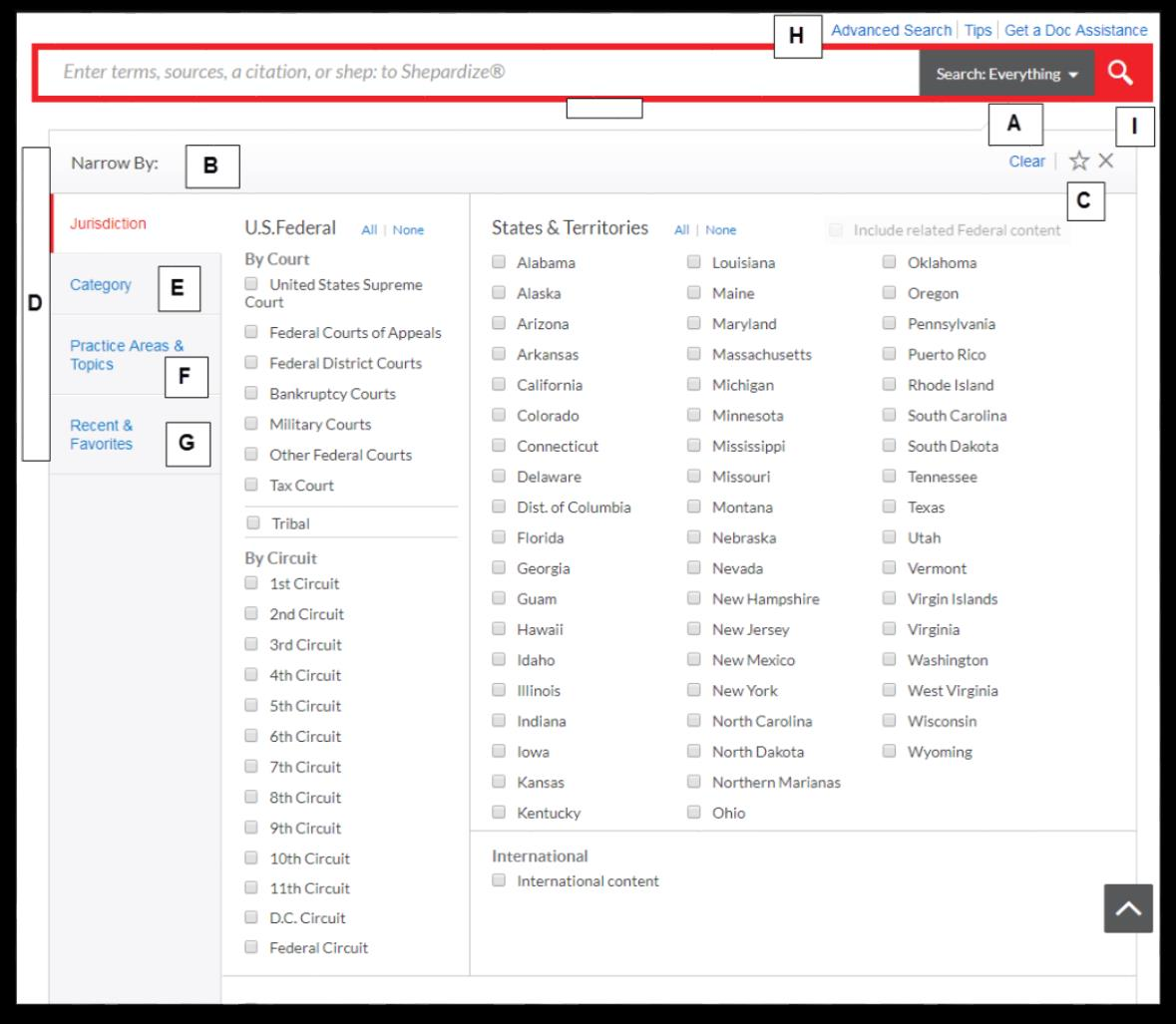Check the Tribal checkbox

click(253, 522)
